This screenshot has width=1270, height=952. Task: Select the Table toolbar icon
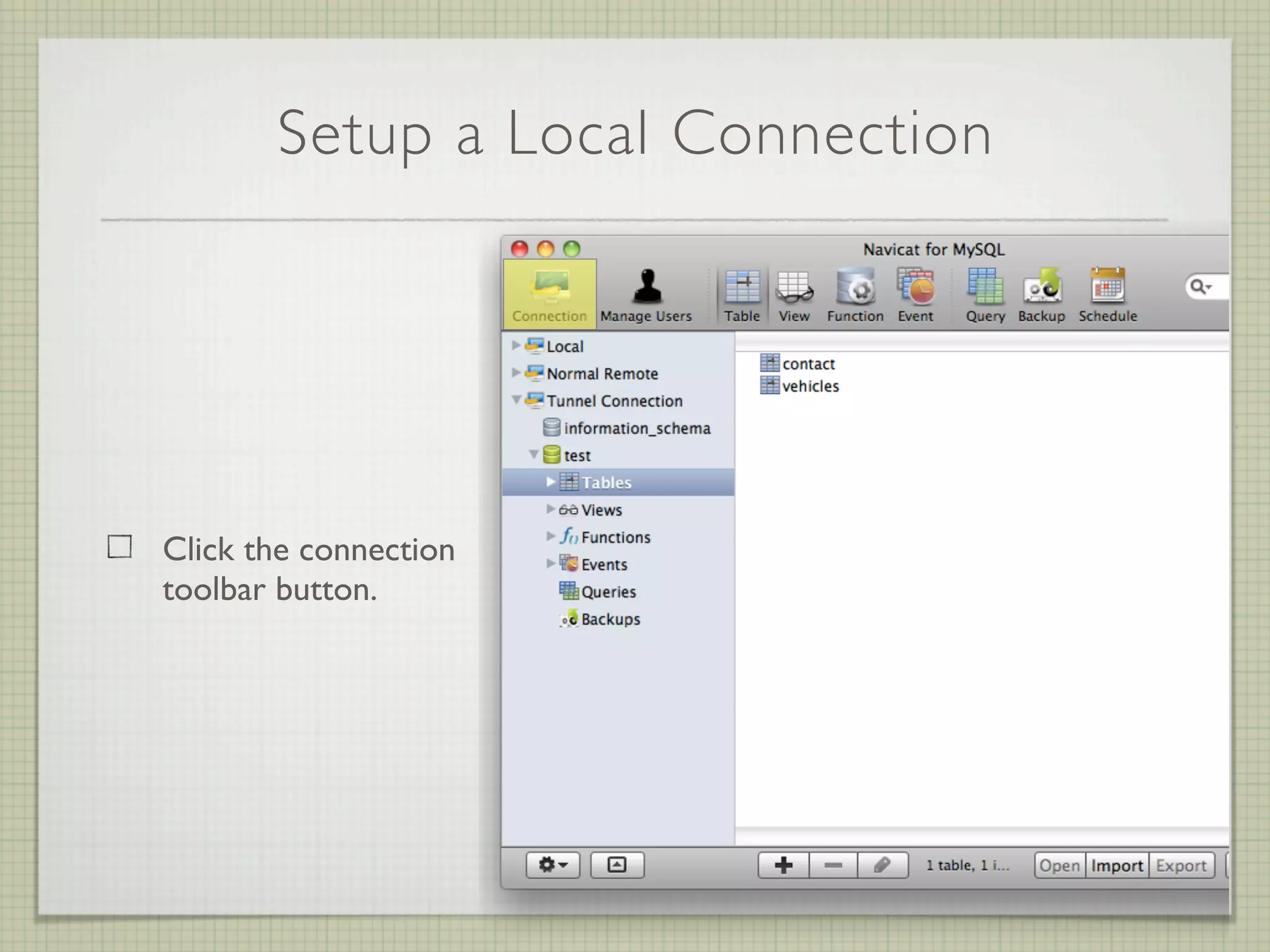[742, 296]
